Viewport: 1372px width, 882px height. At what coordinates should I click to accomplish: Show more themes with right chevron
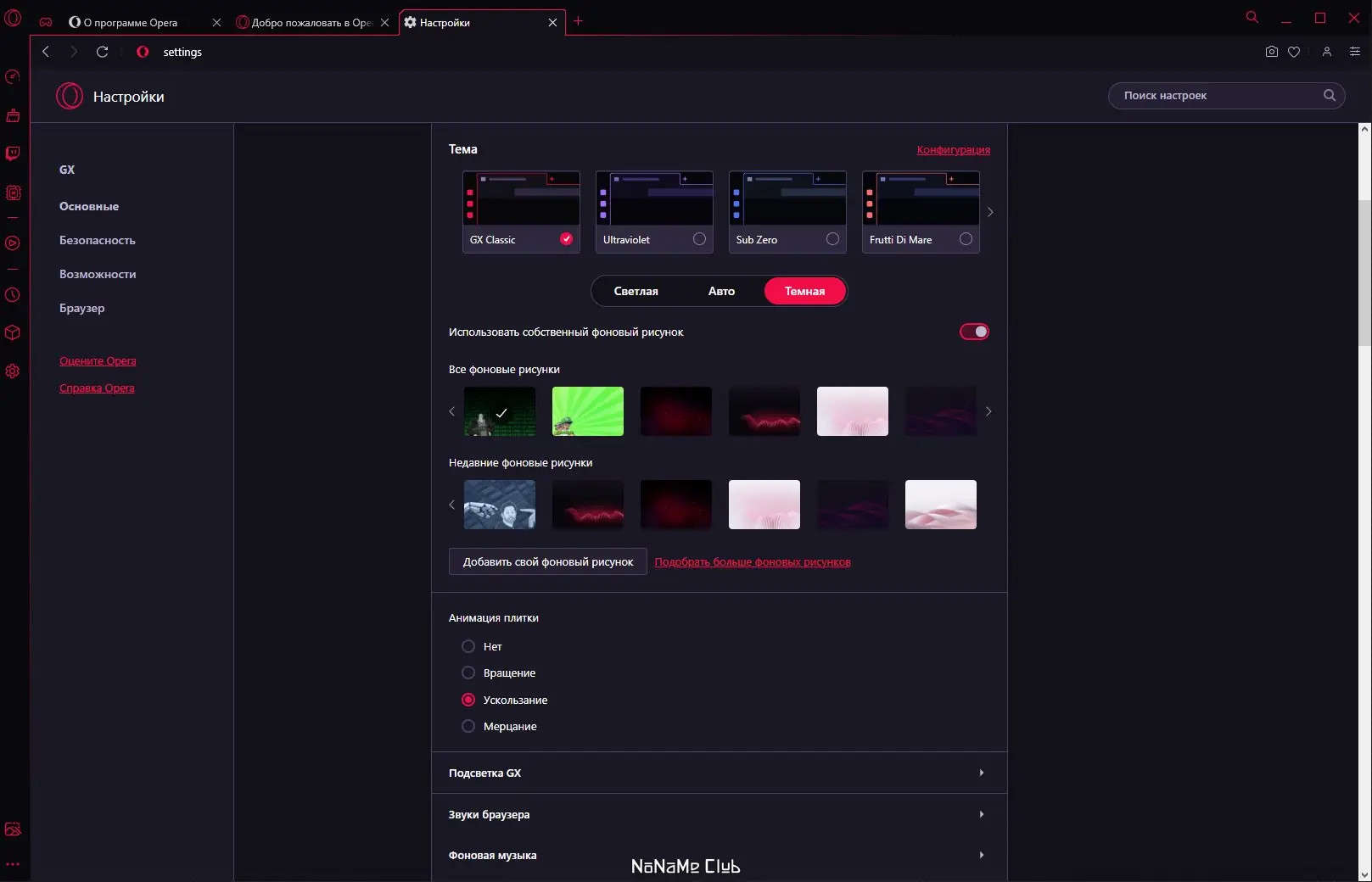(x=990, y=212)
